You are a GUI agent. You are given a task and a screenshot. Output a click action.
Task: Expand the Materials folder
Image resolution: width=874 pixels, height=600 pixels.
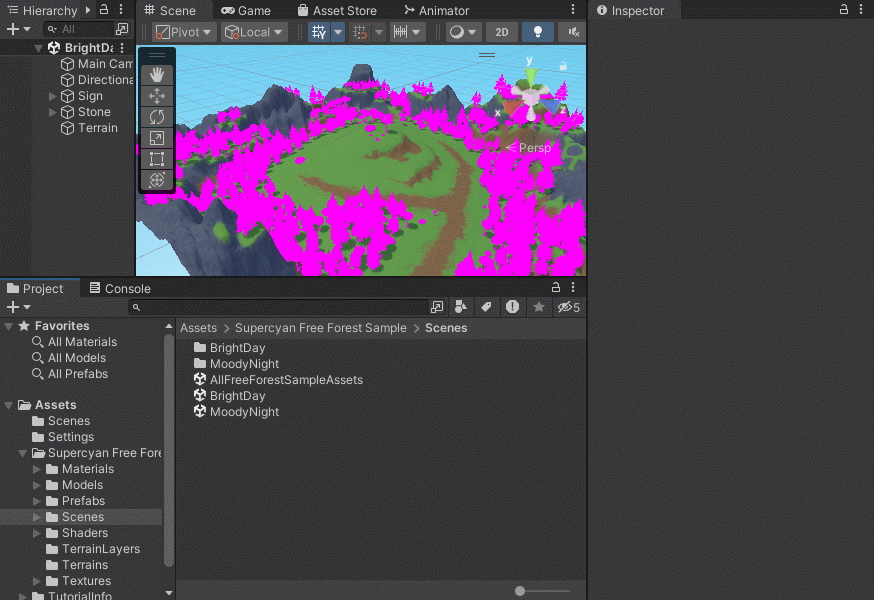37,470
